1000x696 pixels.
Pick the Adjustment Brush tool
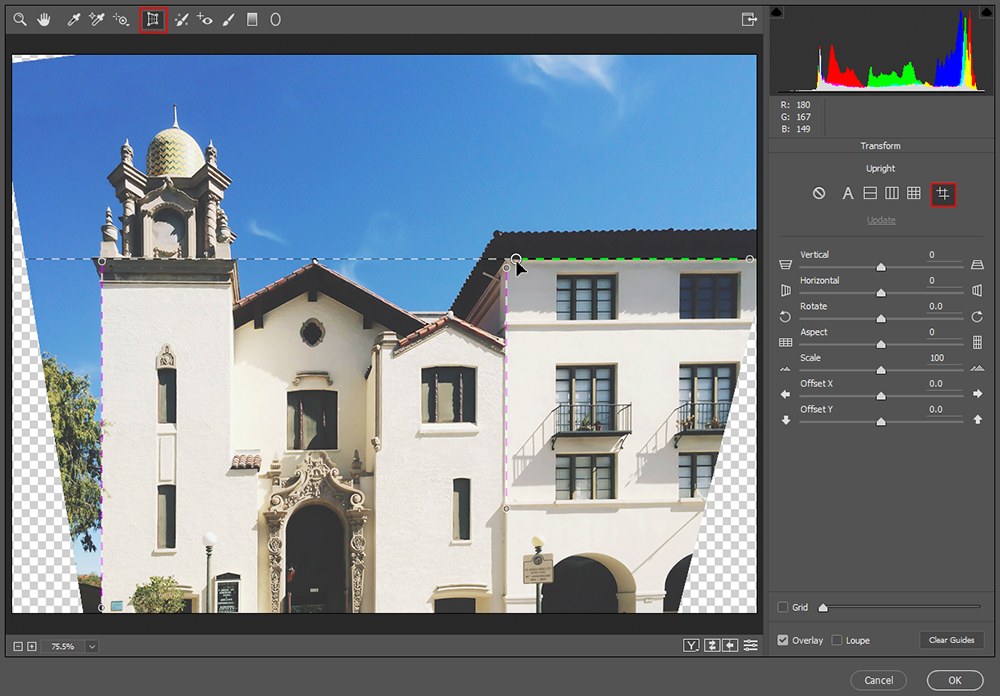(228, 20)
